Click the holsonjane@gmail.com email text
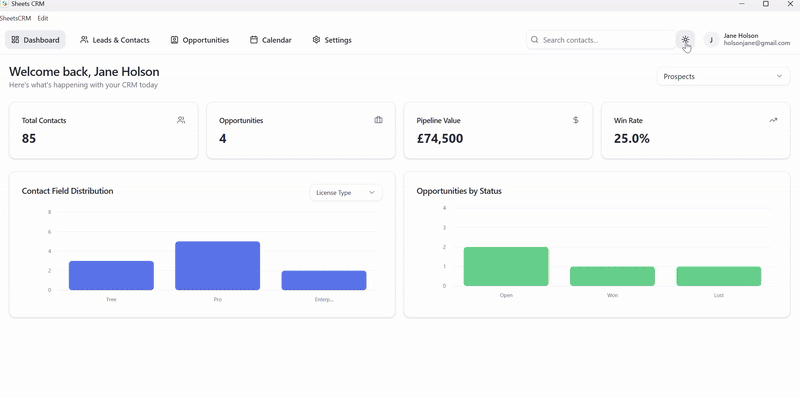This screenshot has height=398, width=800. point(757,43)
